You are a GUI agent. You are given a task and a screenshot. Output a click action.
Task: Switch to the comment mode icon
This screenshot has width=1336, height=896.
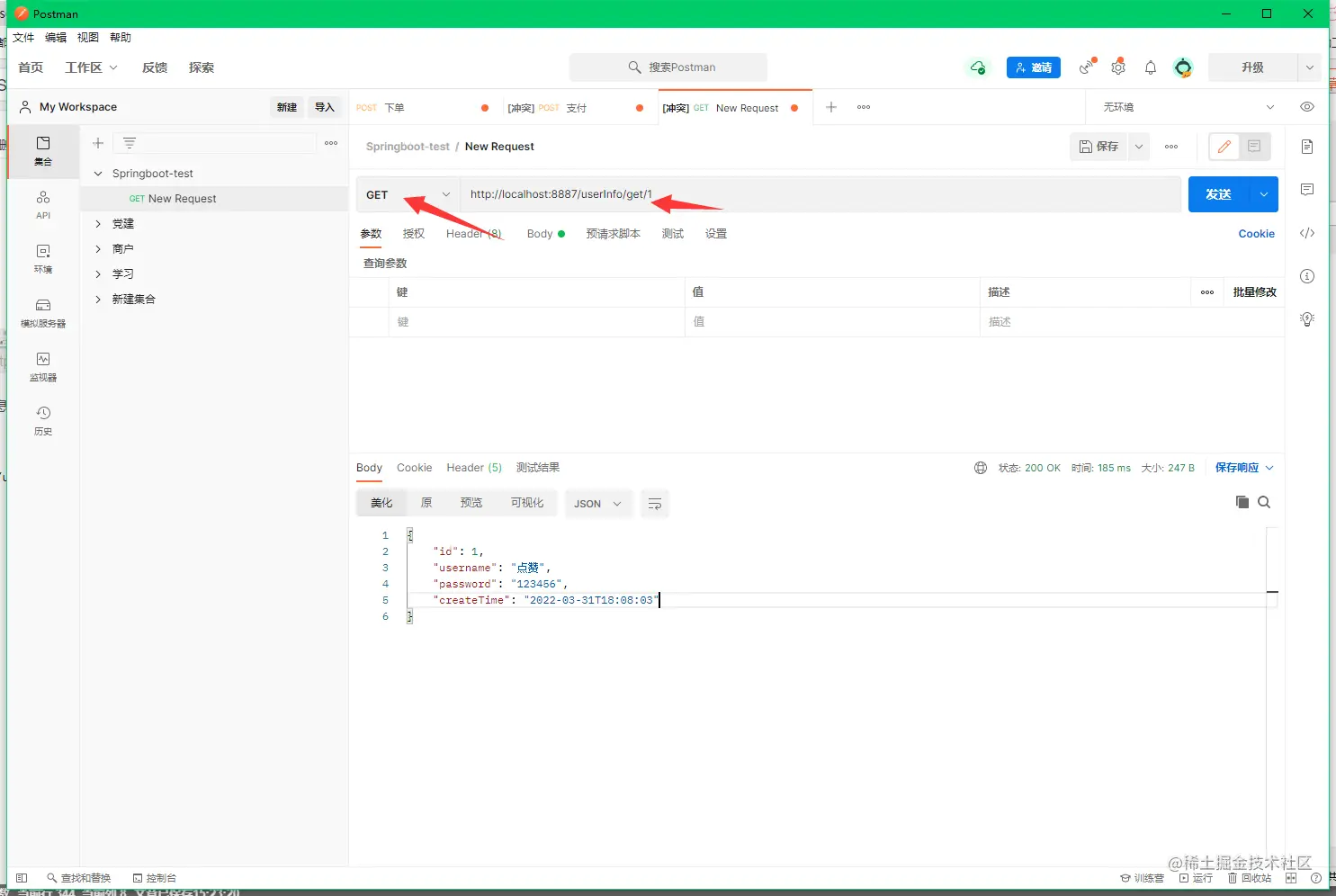1254,147
